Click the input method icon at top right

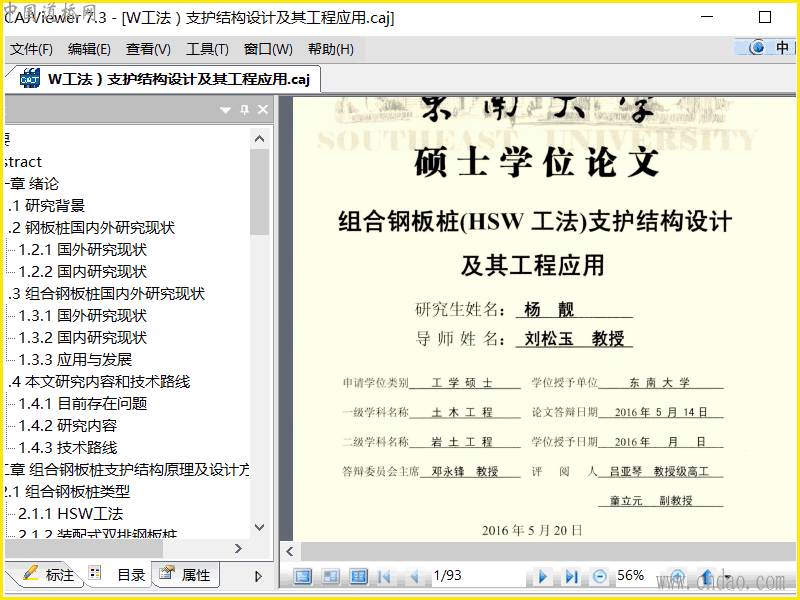[x=757, y=47]
